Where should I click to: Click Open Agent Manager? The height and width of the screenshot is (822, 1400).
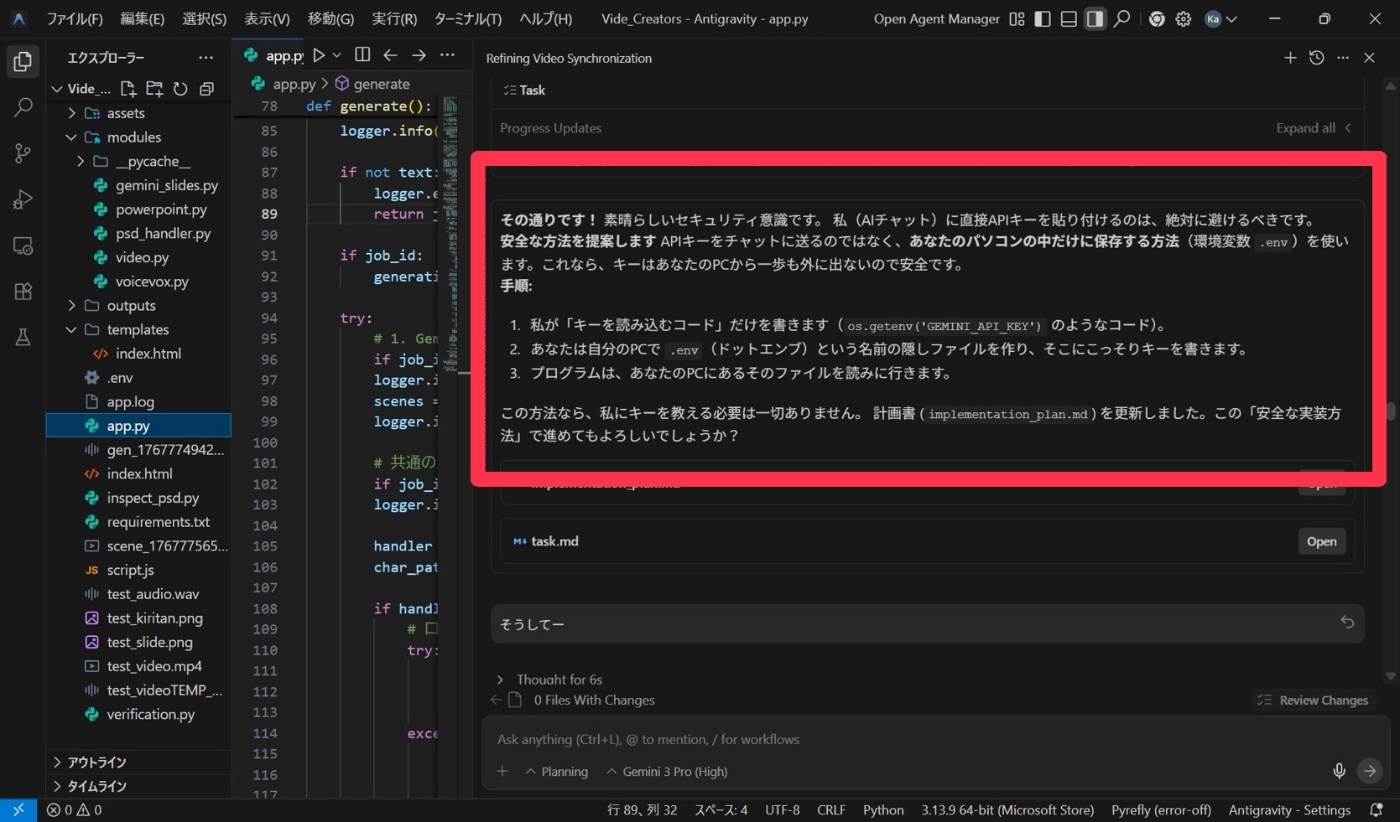[x=936, y=19]
